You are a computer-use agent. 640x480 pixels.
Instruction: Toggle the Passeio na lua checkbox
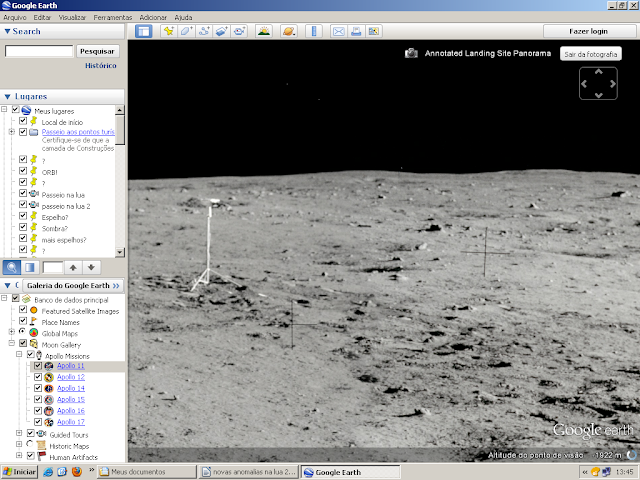pyautogui.click(x=23, y=193)
